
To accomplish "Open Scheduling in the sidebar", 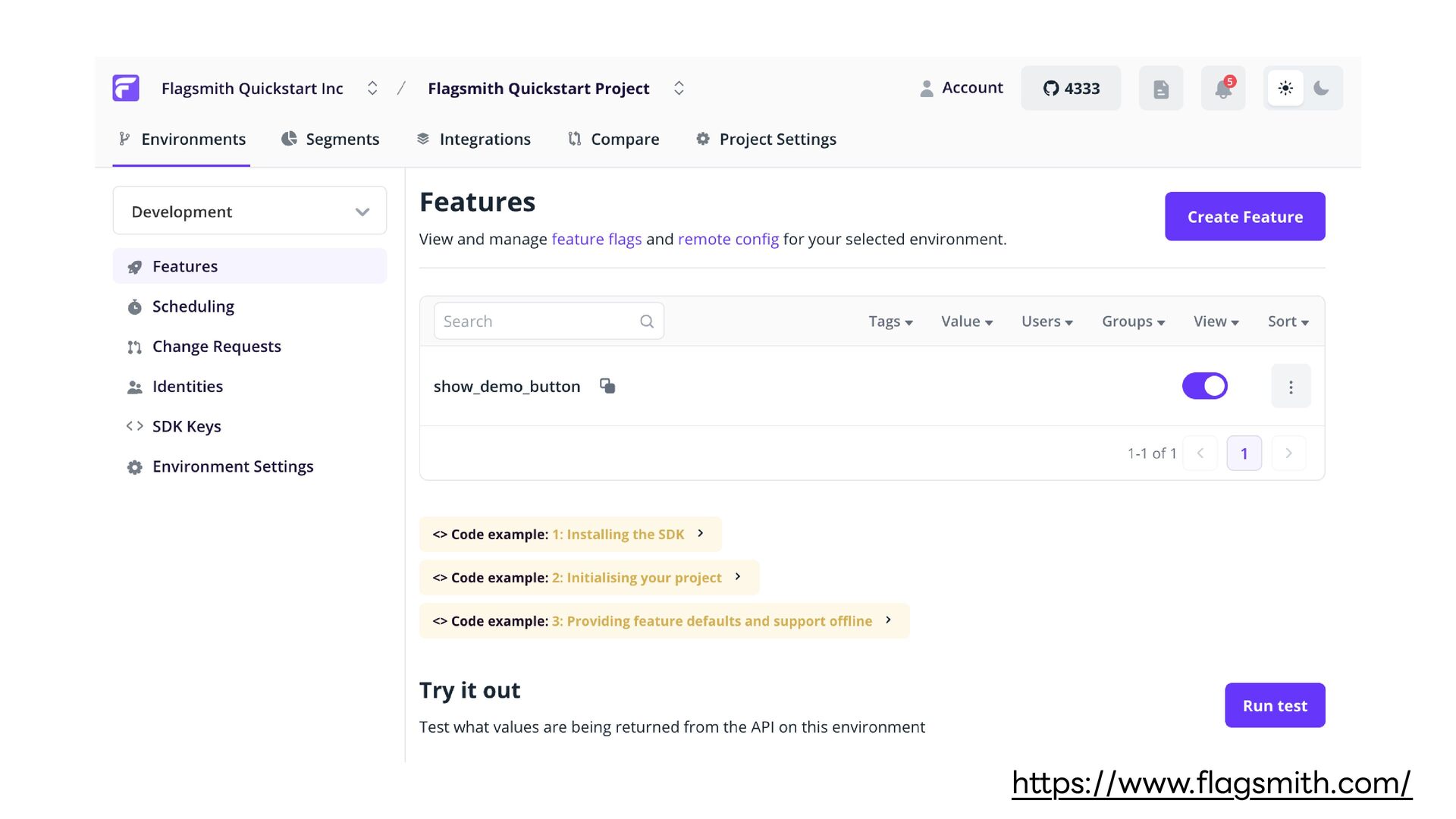I will 249,306.
